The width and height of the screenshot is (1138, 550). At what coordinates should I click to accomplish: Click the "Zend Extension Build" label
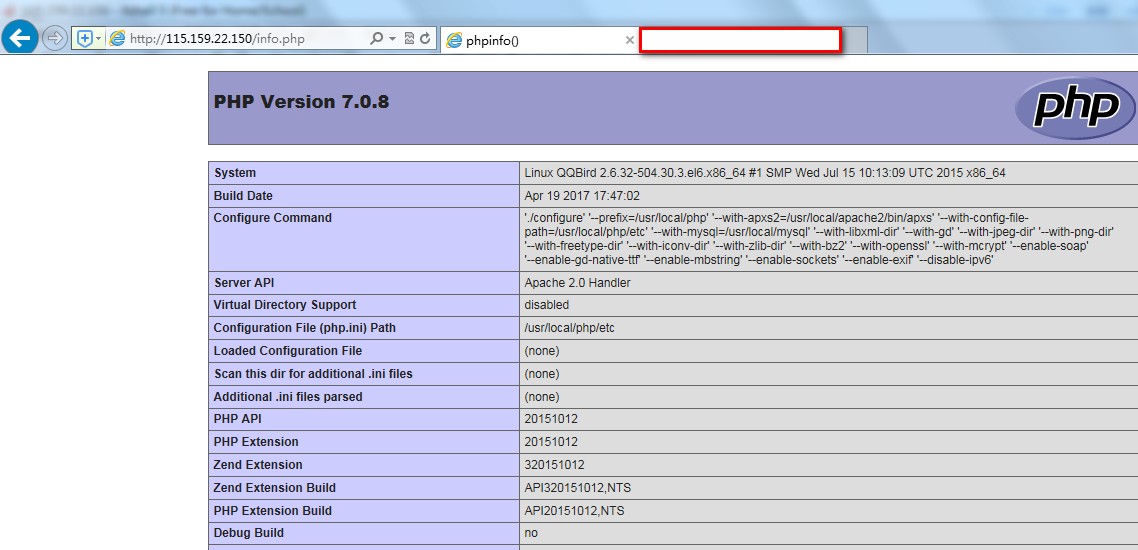click(274, 488)
